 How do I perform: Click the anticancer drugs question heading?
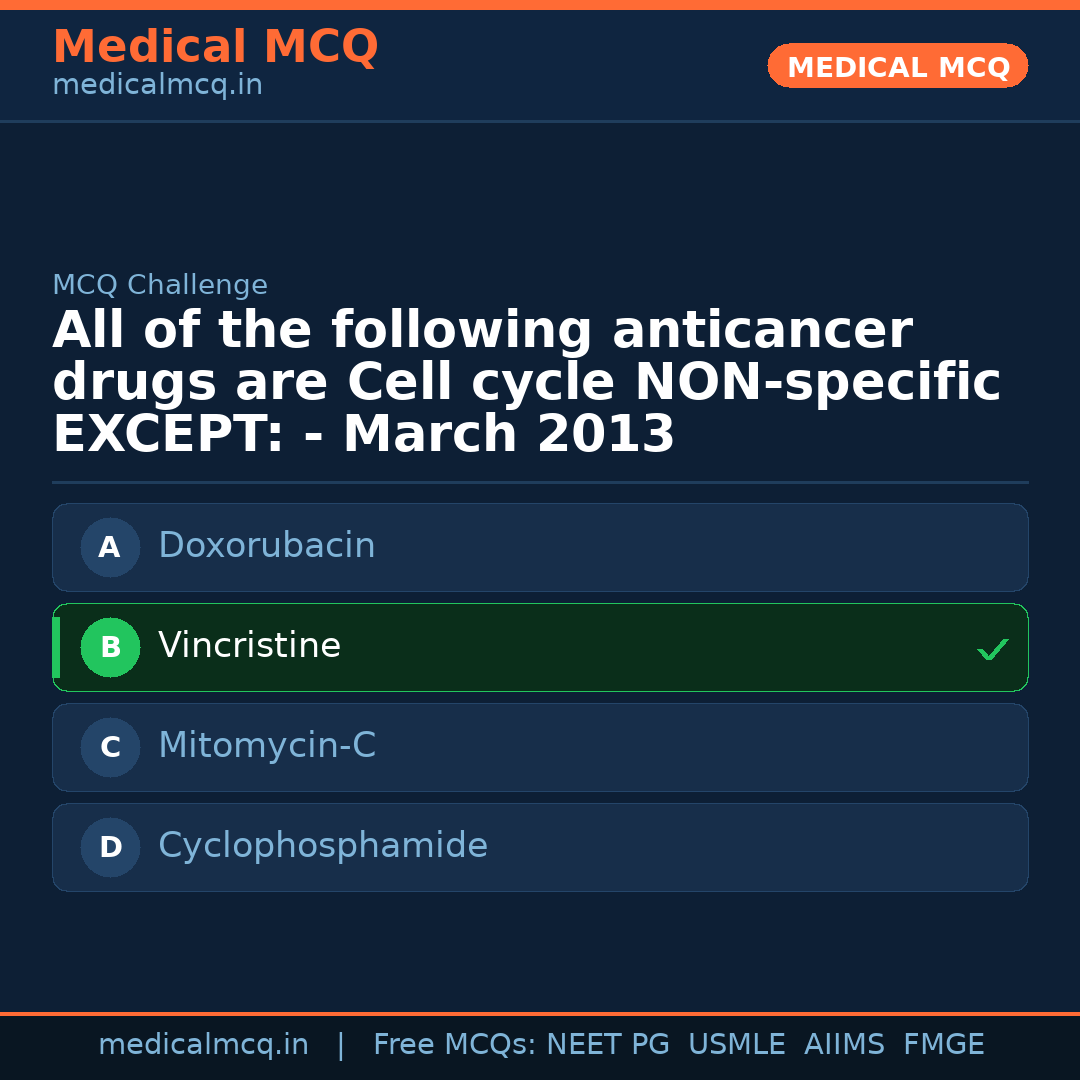pos(526,383)
